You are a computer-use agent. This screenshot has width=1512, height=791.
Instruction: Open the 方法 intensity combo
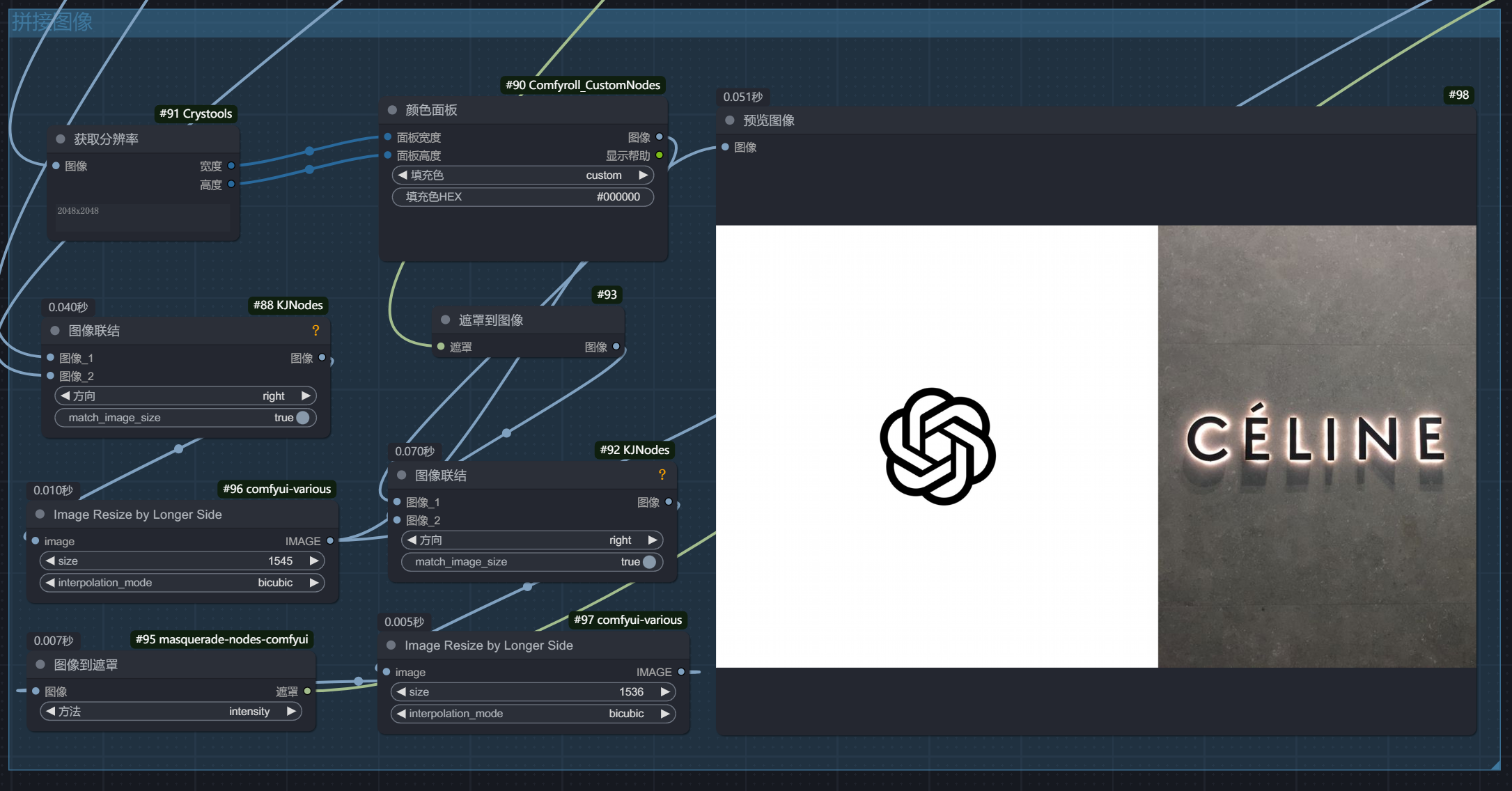tap(171, 712)
